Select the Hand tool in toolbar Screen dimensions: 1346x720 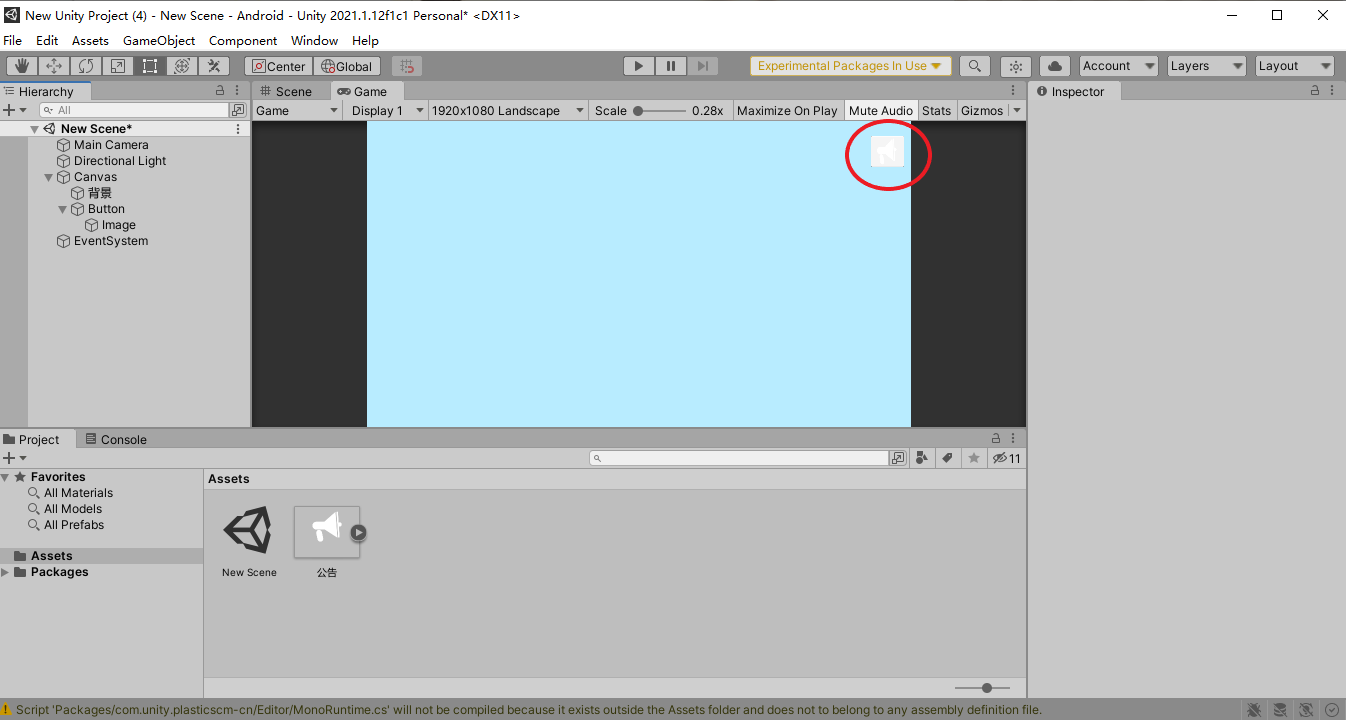pos(22,66)
